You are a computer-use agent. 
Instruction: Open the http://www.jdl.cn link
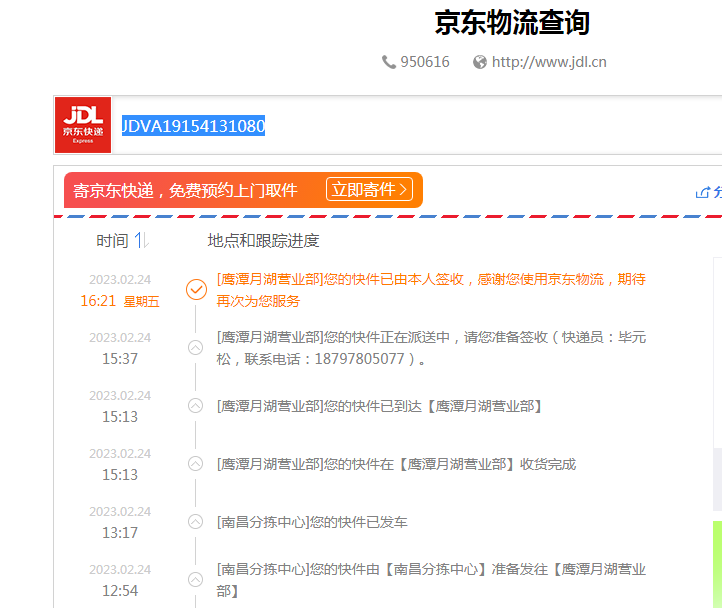coord(549,62)
